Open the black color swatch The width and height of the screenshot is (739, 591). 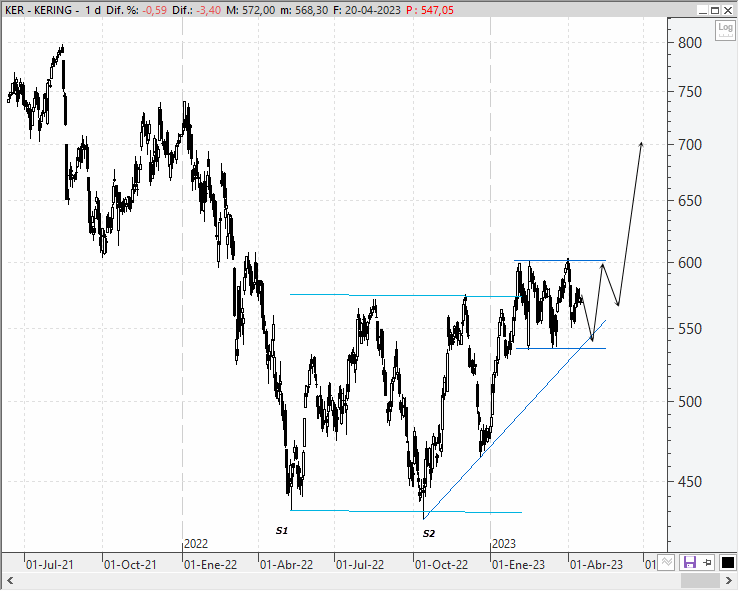[x=727, y=562]
